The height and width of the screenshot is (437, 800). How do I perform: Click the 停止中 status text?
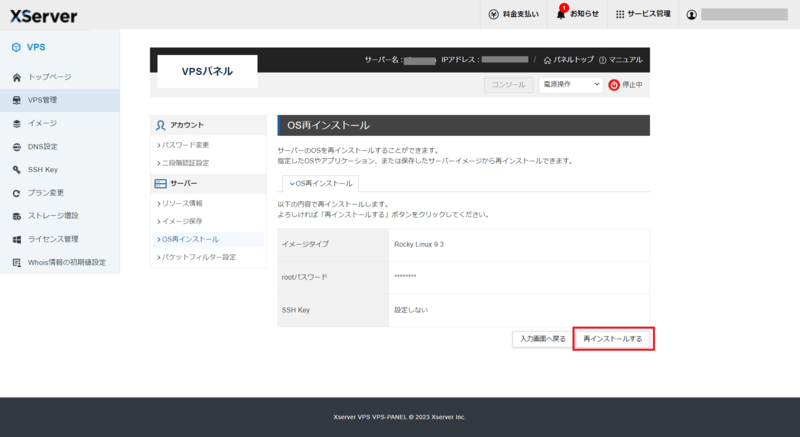tap(632, 85)
